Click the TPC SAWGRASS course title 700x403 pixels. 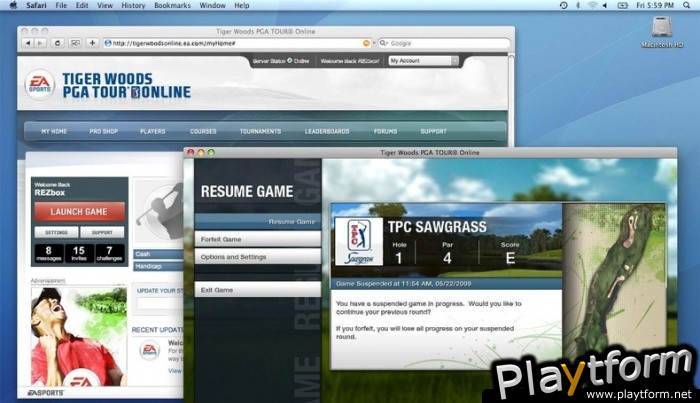pos(437,227)
